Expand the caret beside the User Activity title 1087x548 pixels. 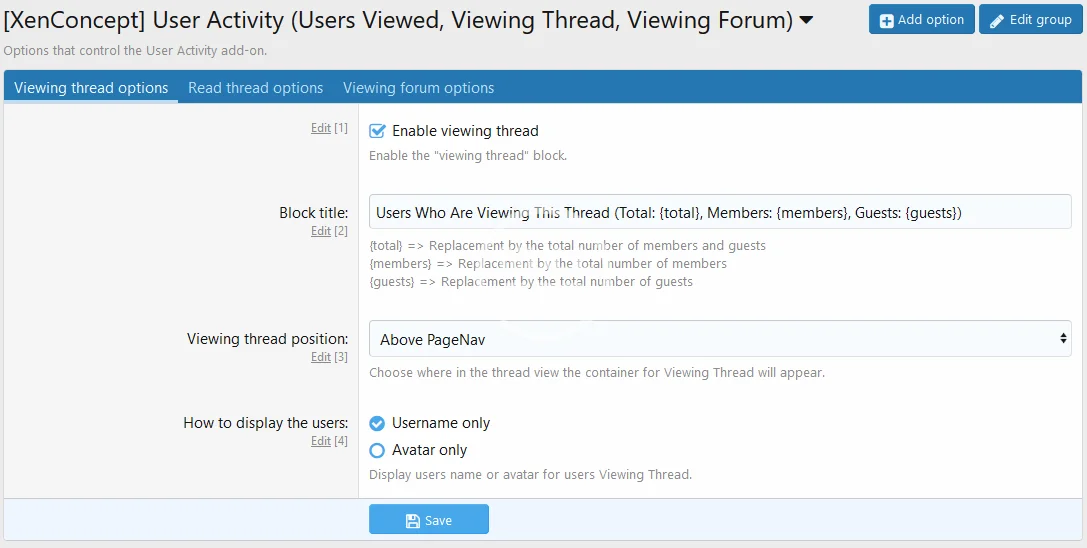point(807,19)
